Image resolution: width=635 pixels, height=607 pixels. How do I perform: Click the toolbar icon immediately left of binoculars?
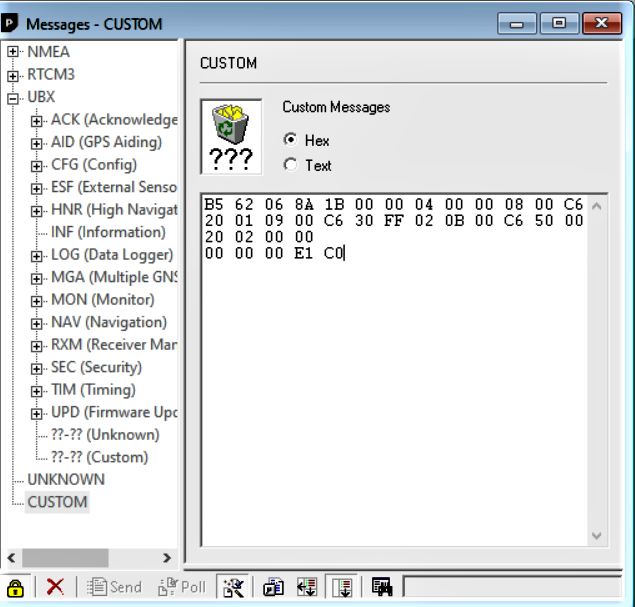click(x=341, y=587)
